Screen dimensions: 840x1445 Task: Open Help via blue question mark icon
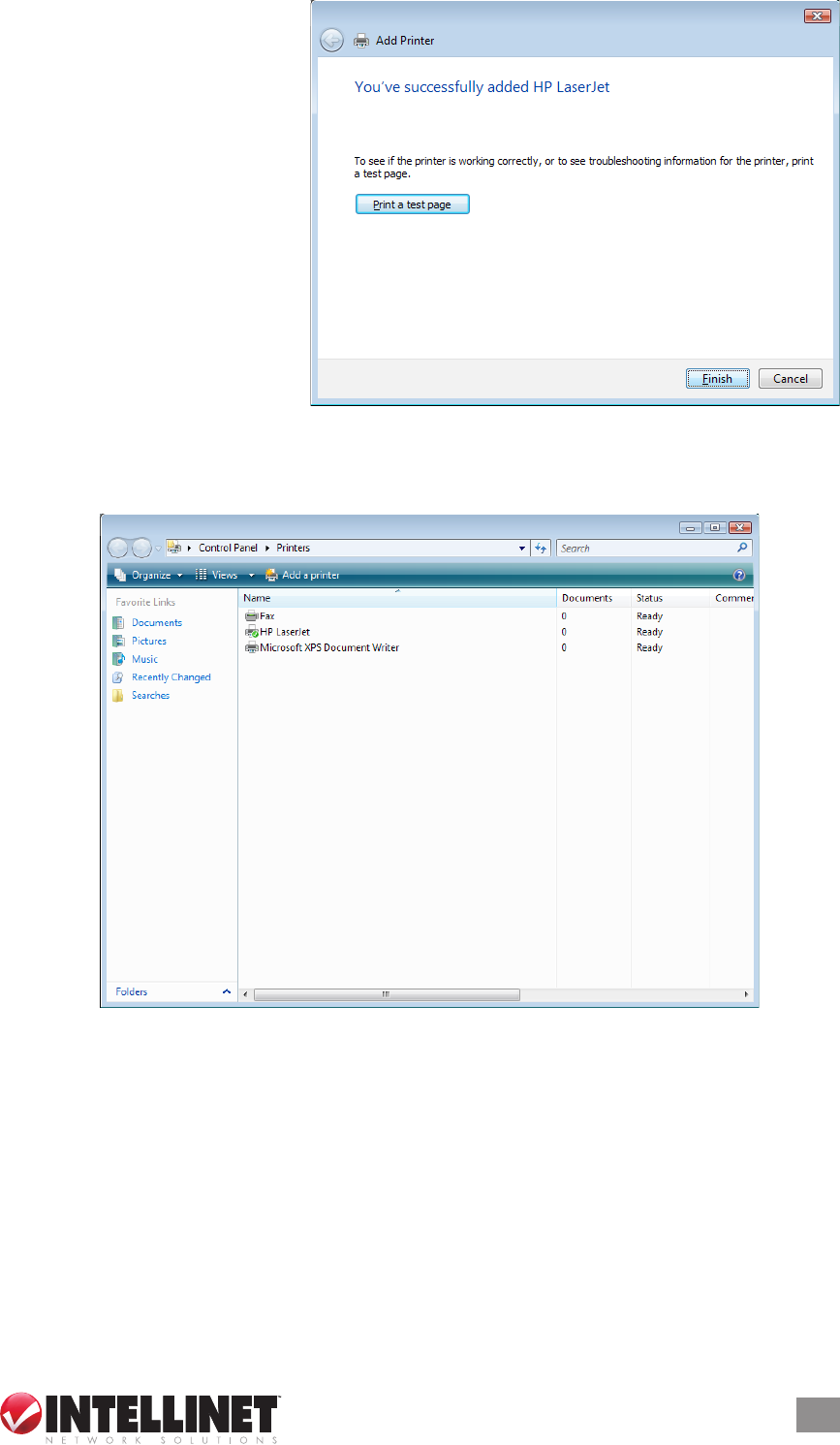[739, 576]
